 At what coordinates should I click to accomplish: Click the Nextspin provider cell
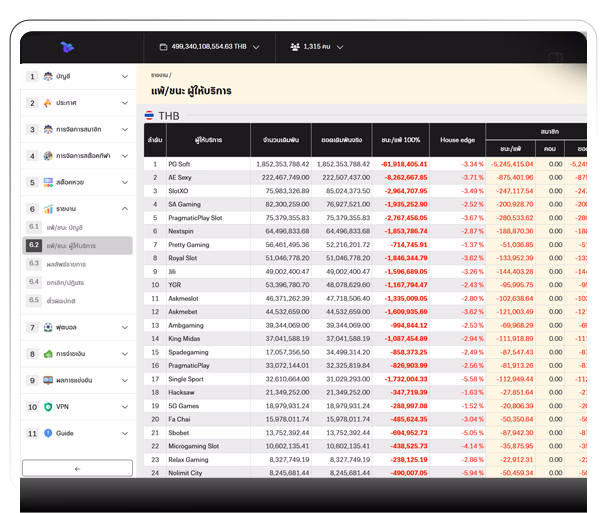[208, 231]
